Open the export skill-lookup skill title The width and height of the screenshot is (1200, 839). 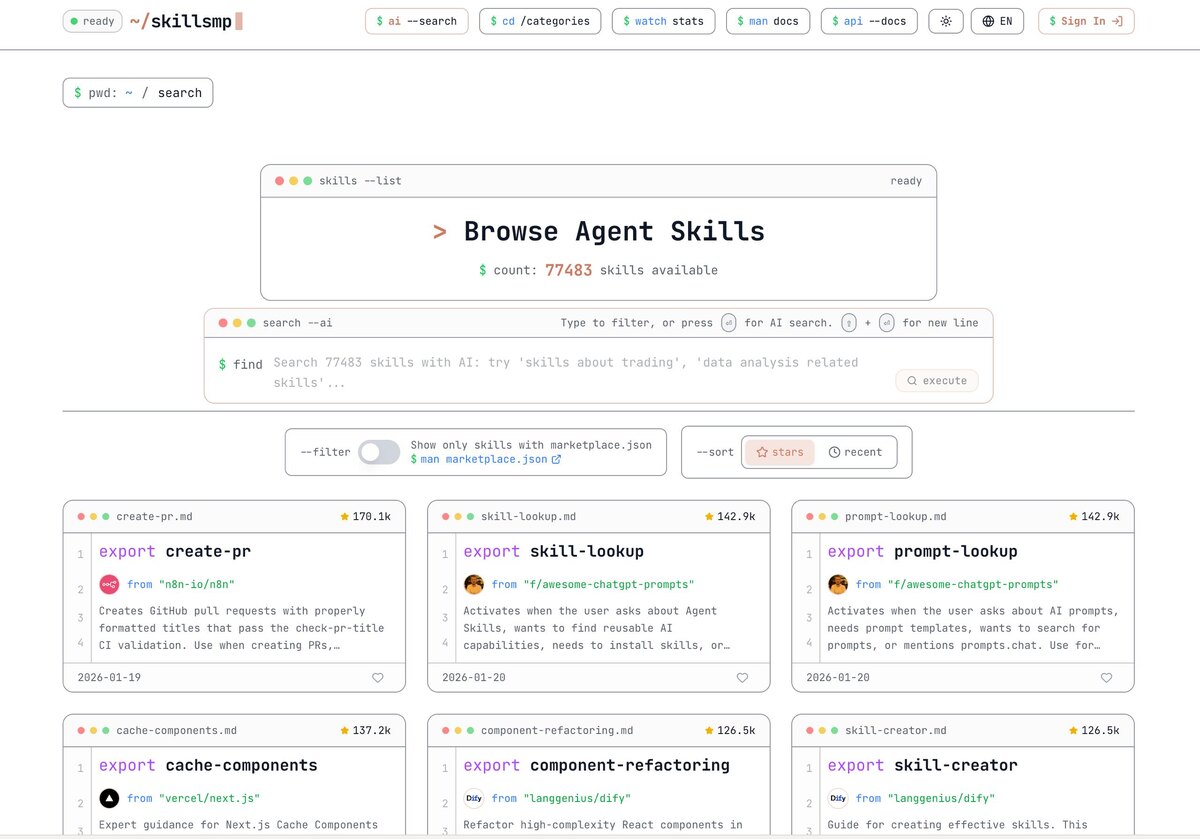(553, 551)
